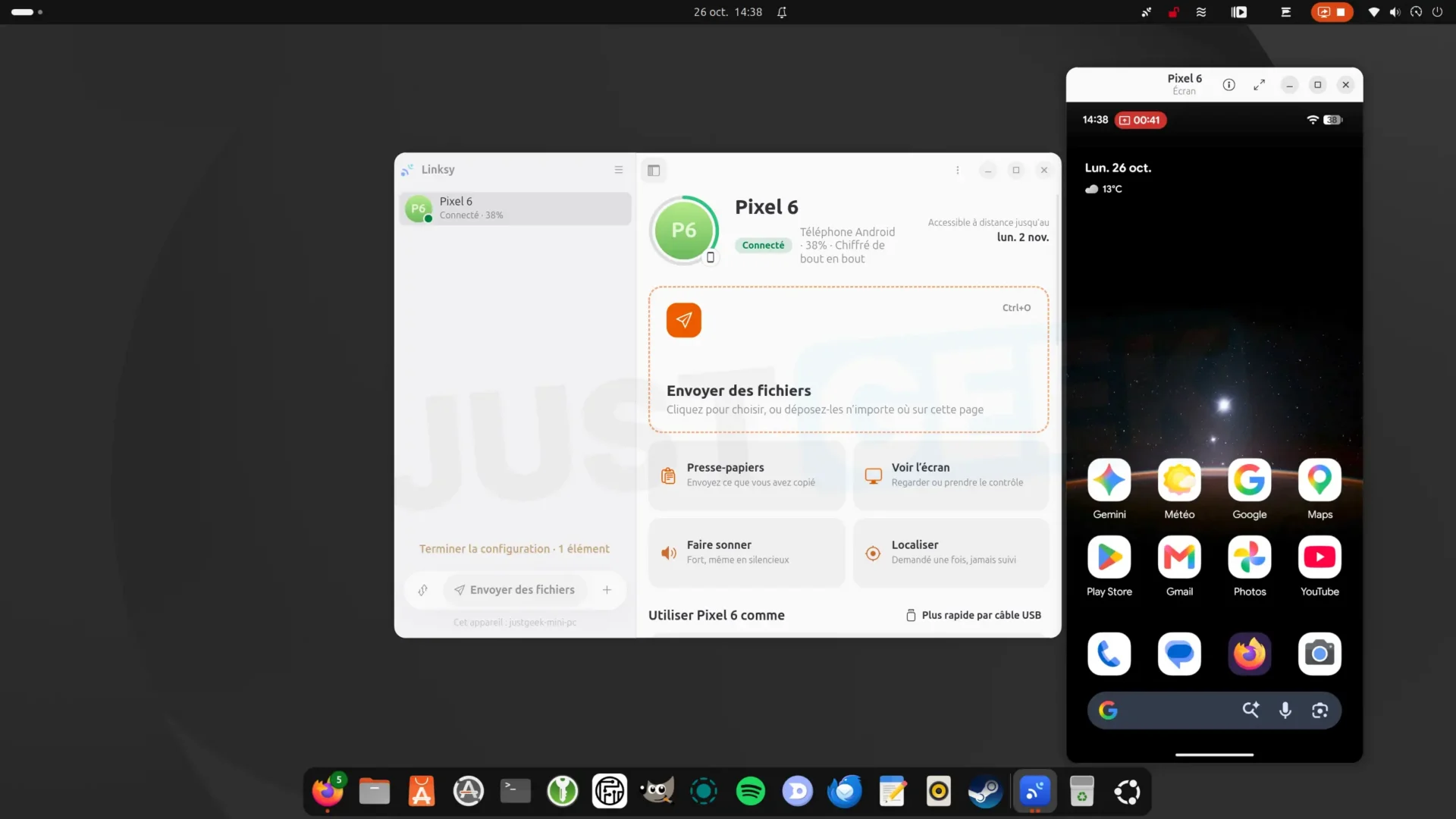The image size is (1456, 819).
Task: Tap the Google Lens icon in search bar
Action: [x=1320, y=711]
